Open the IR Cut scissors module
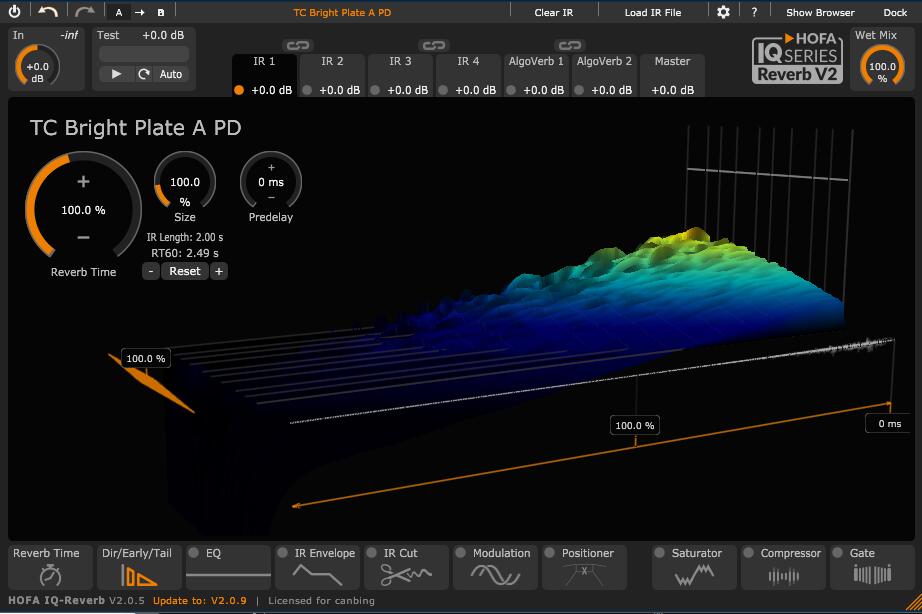 click(x=406, y=567)
